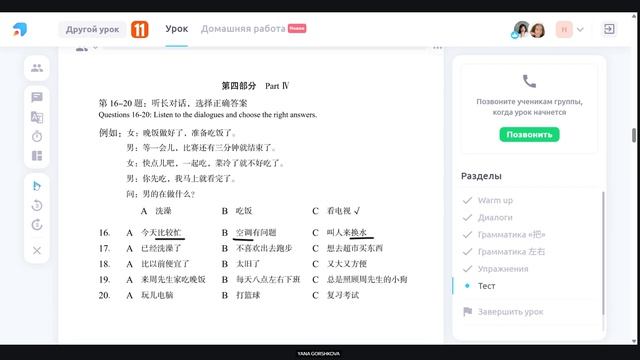Click question 20 option A text
The height and width of the screenshot is (360, 640).
pos(157,295)
